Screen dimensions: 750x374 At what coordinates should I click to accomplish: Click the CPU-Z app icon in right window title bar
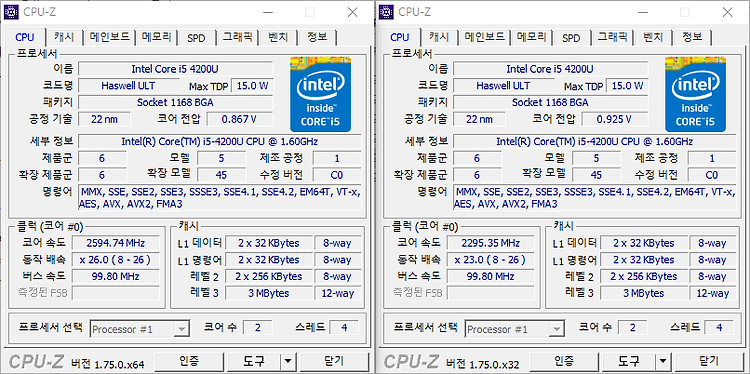click(x=386, y=12)
